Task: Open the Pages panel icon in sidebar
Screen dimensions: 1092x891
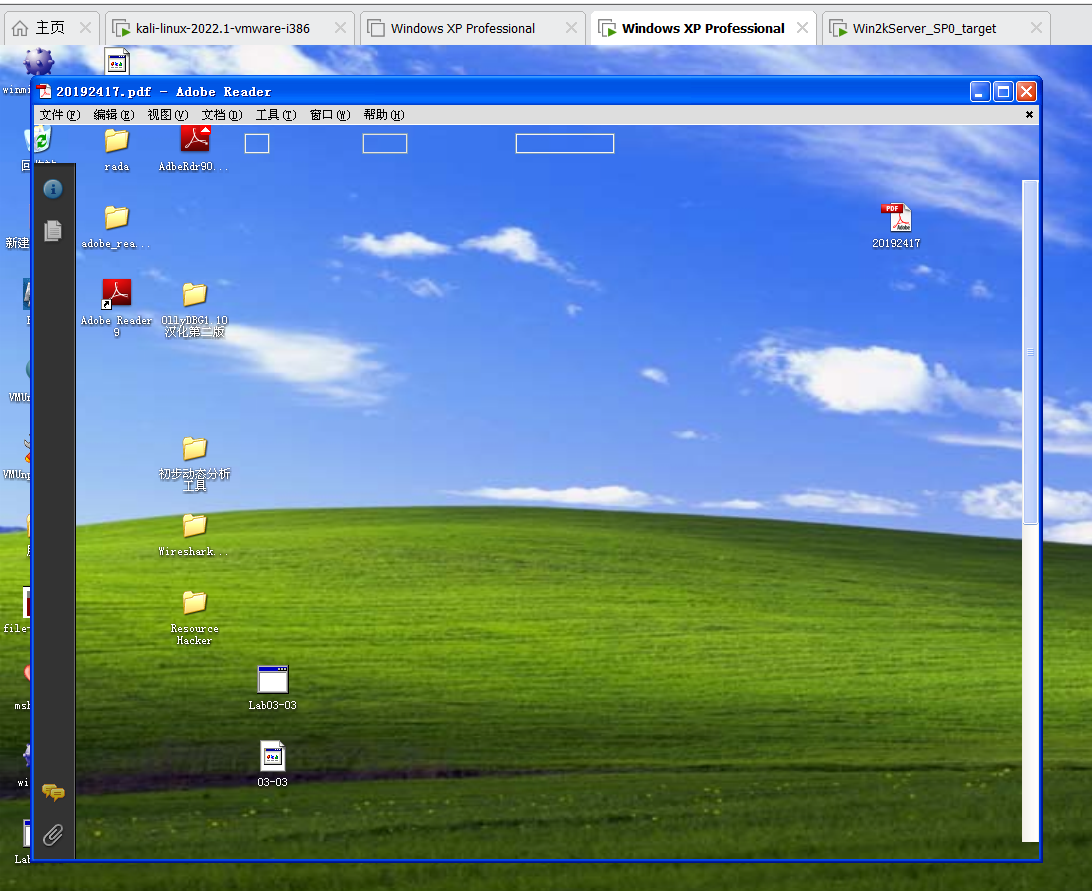Action: (53, 231)
